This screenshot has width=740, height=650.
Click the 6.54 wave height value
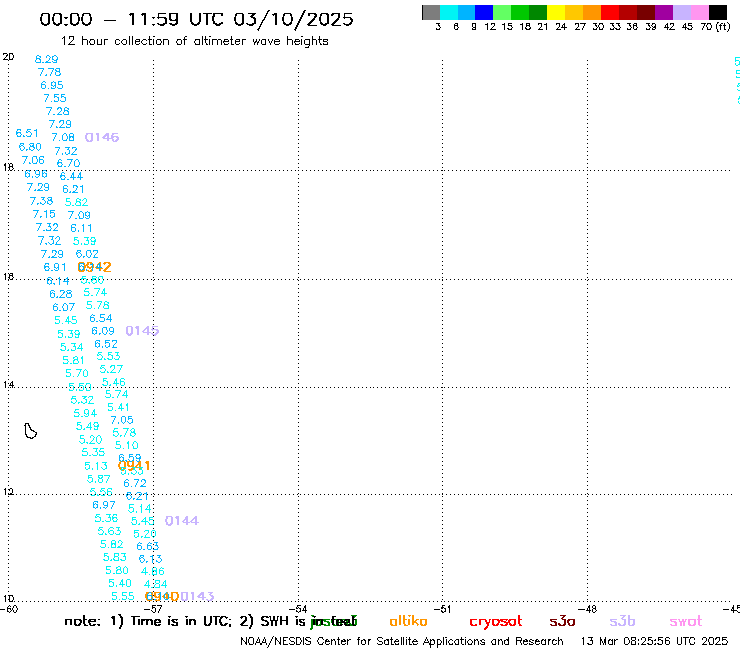[x=101, y=318]
